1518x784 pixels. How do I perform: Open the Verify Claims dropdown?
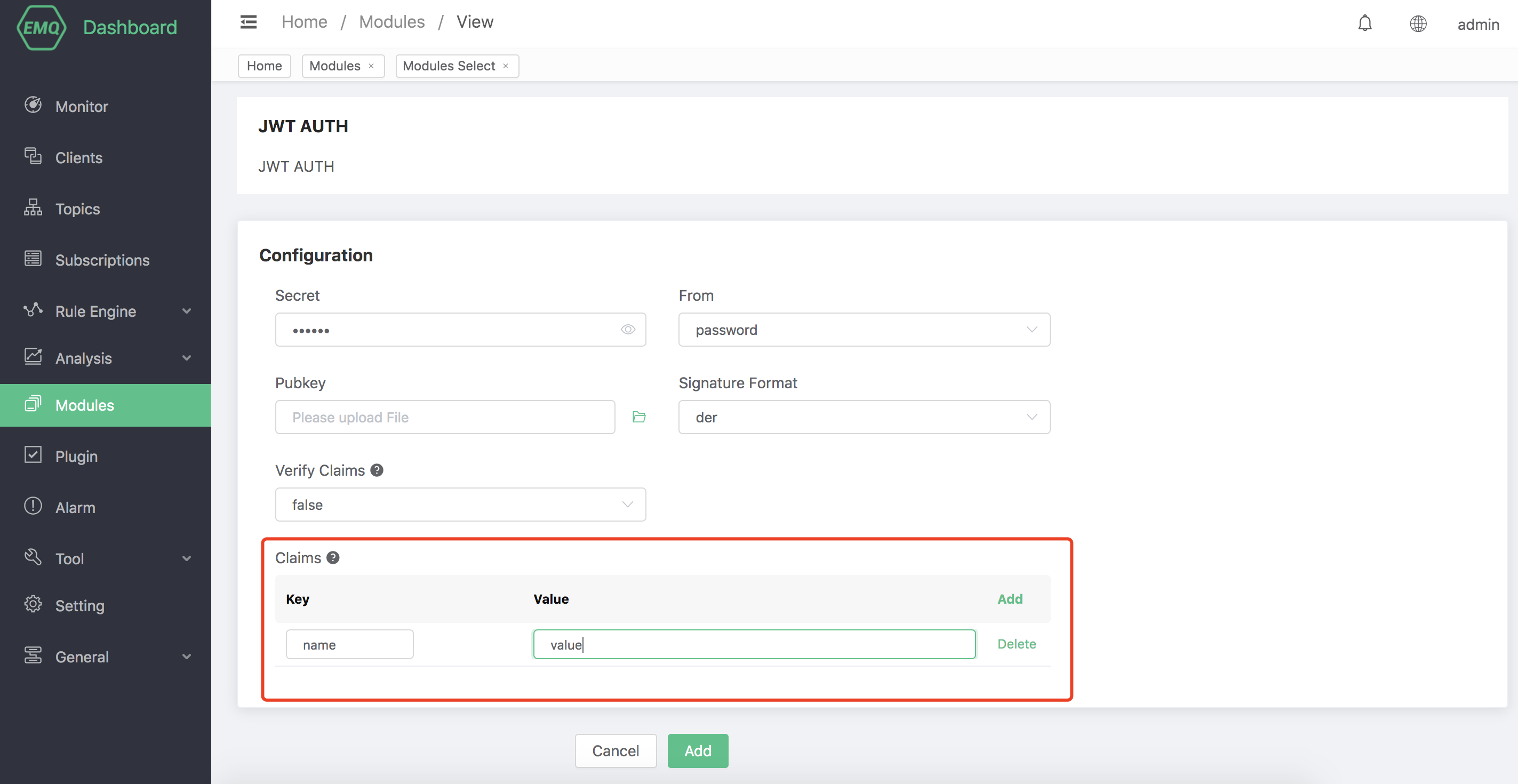[x=460, y=504]
